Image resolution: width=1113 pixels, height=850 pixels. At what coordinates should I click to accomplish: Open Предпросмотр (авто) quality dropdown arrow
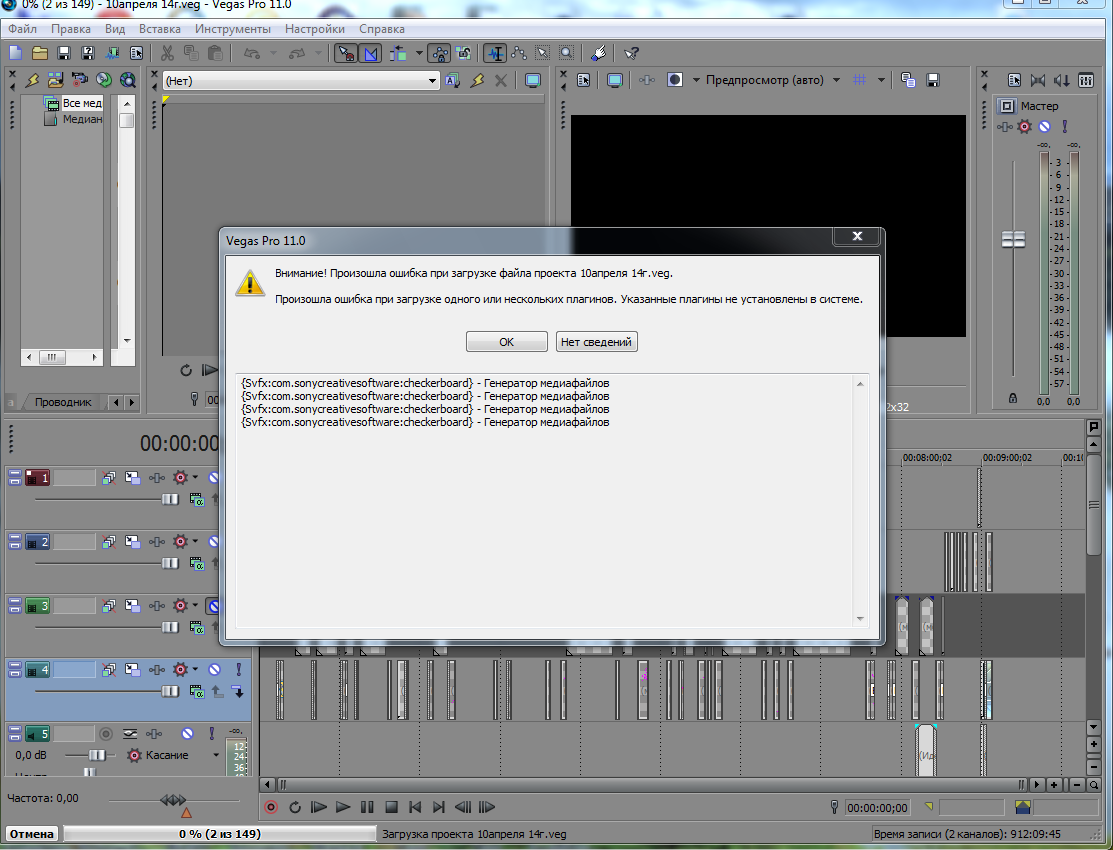(836, 80)
